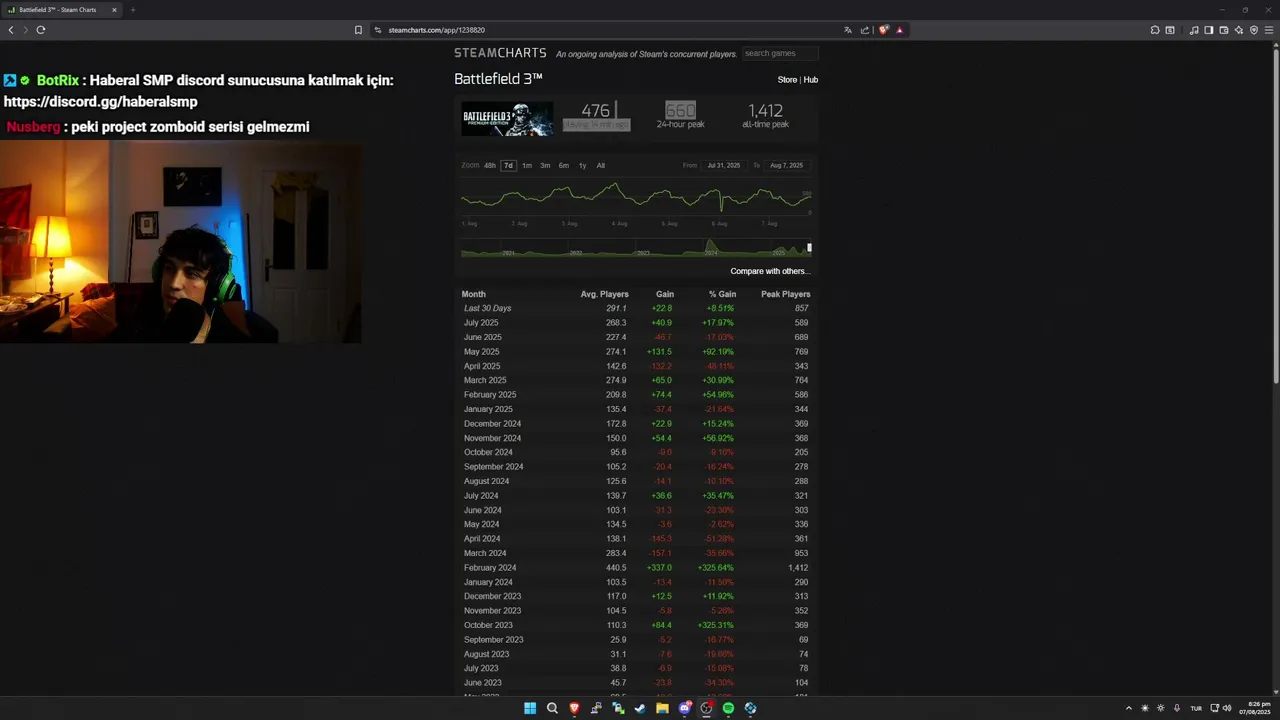Click the Brave Rewards triangle icon
Viewport: 1280px width, 720px height.
click(899, 30)
